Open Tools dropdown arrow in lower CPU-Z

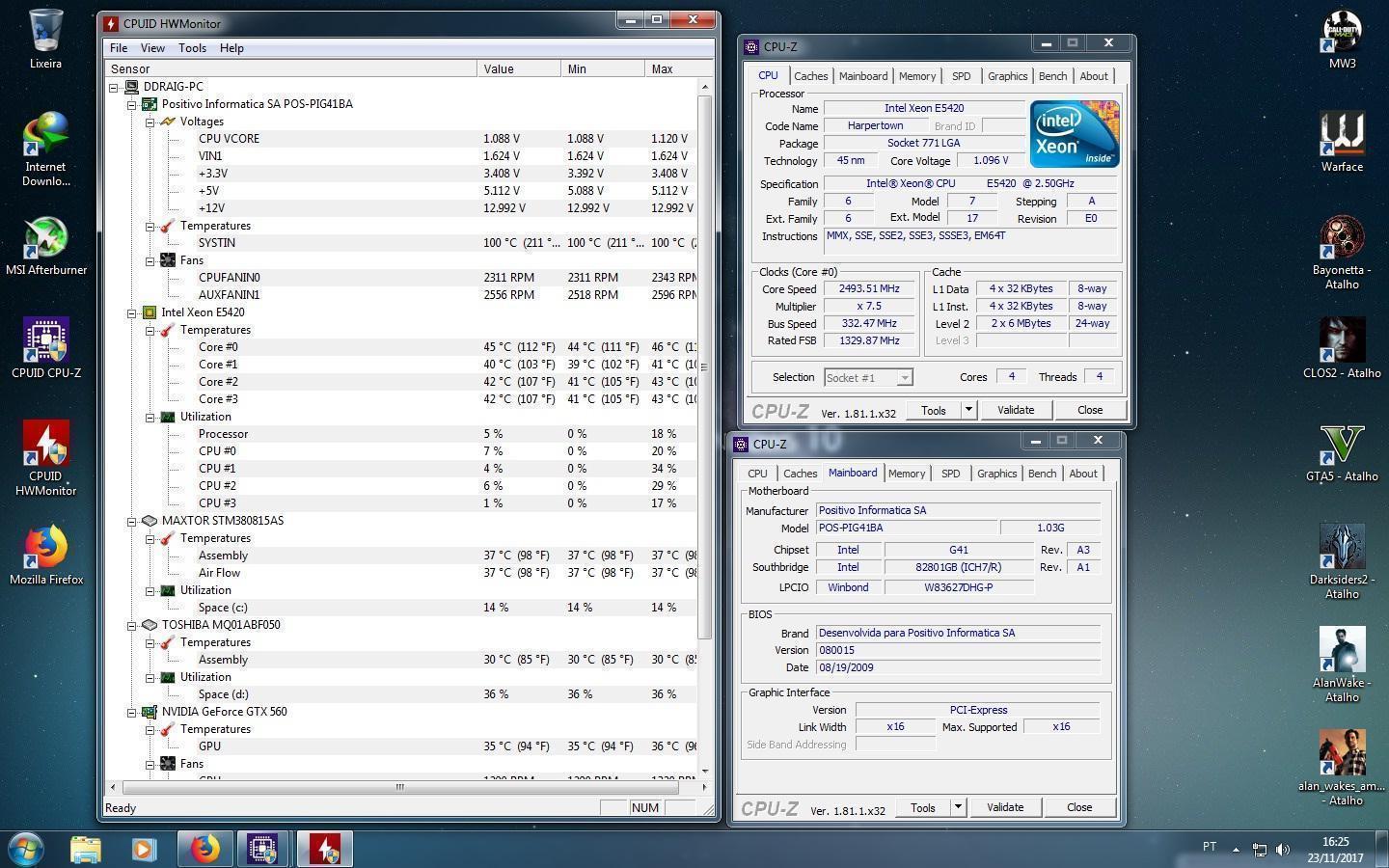(x=958, y=807)
